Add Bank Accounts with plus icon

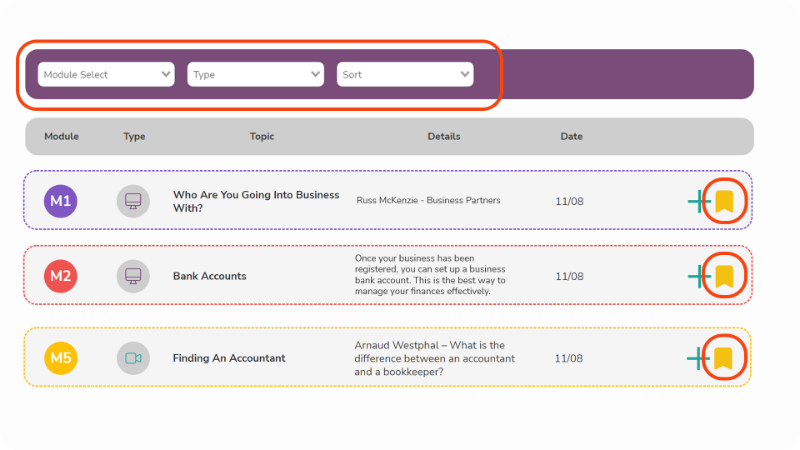click(x=698, y=276)
